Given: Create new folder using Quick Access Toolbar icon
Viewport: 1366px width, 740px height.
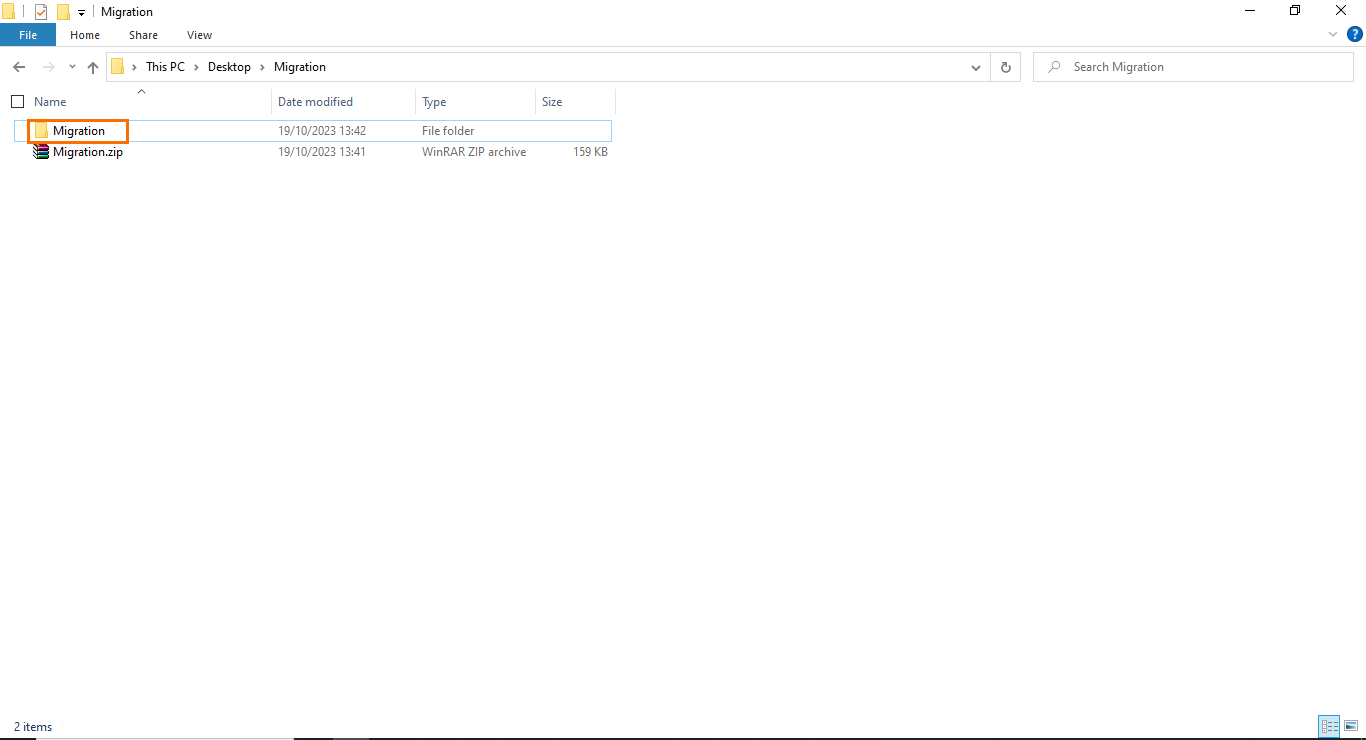Looking at the screenshot, I should (62, 11).
